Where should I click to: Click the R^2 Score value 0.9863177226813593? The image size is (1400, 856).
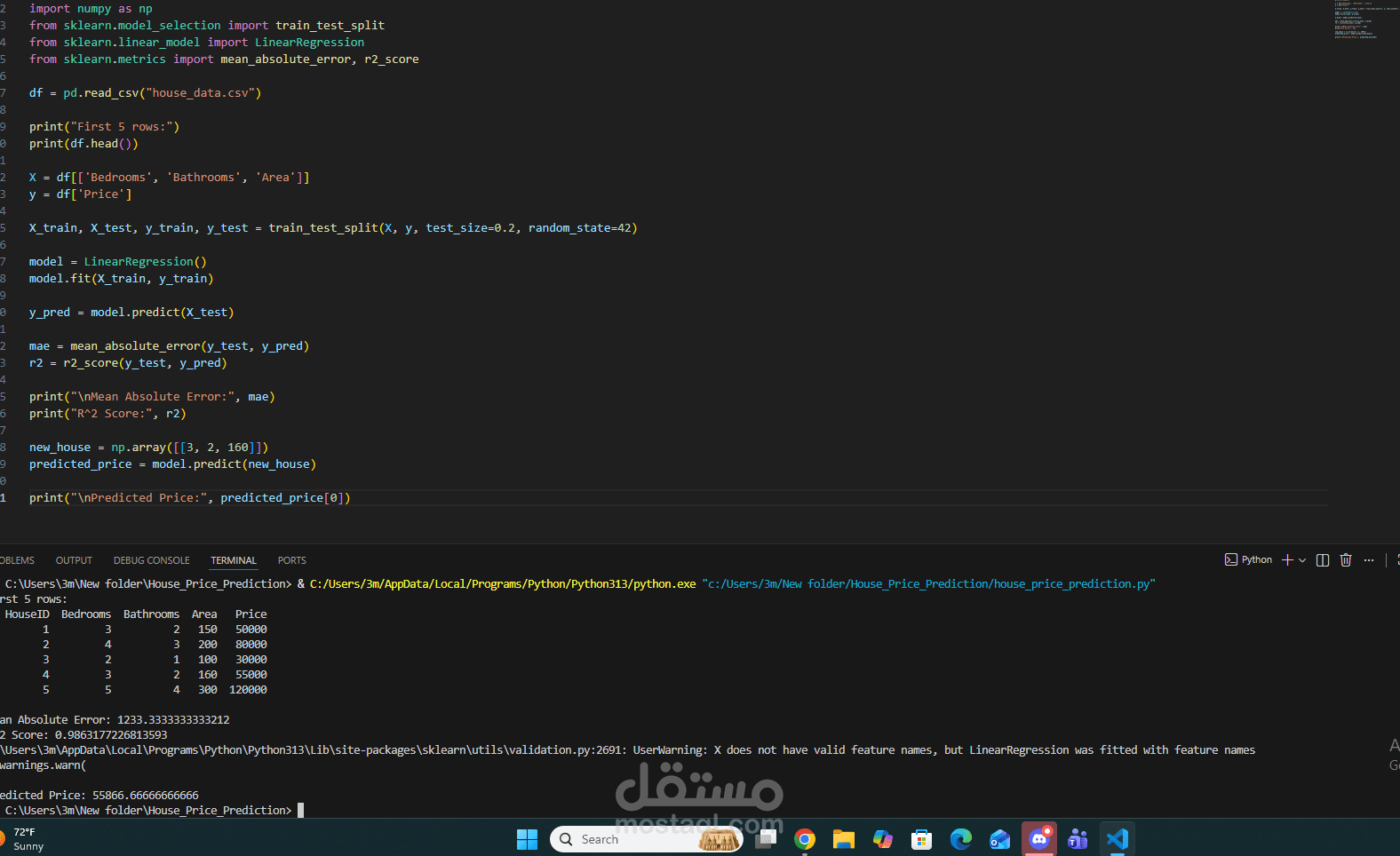point(111,735)
